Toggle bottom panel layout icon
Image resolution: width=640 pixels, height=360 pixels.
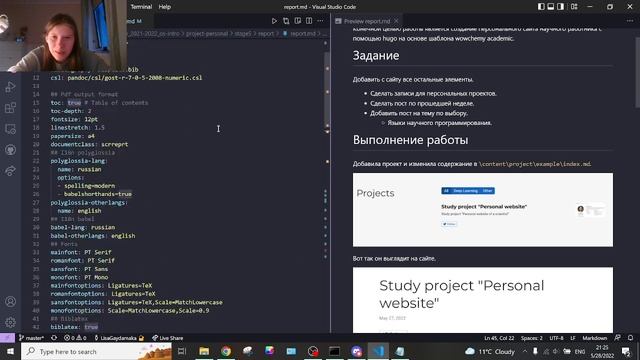[x=551, y=7]
